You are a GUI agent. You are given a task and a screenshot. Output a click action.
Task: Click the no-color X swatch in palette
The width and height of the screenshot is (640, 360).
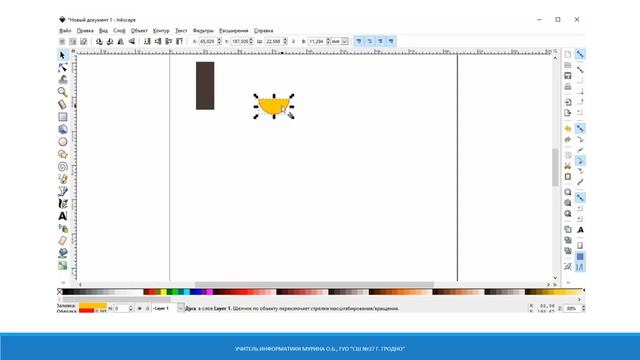[x=60, y=292]
